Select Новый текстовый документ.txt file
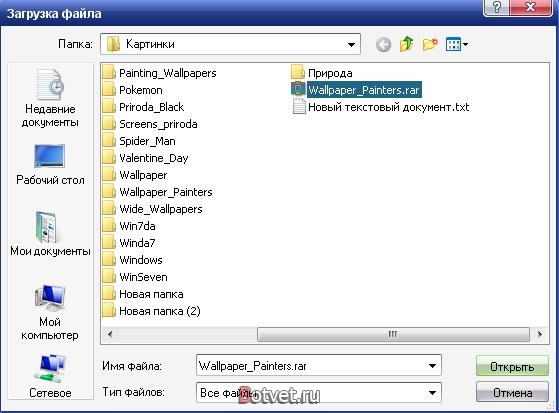 tap(380, 107)
